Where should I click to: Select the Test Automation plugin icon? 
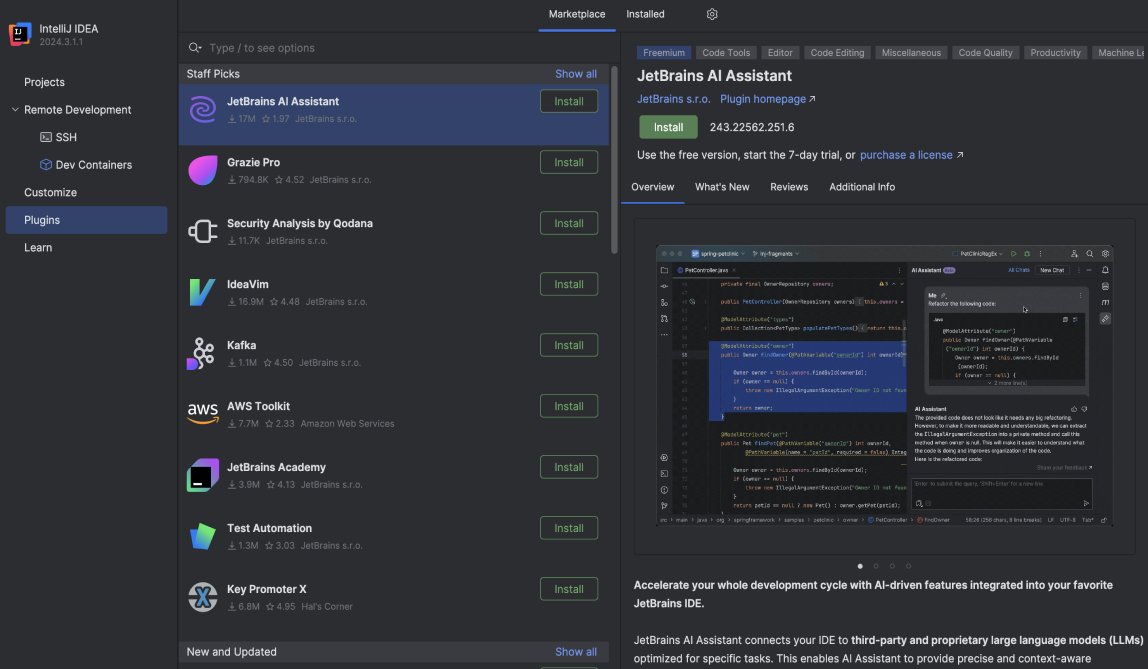click(x=203, y=537)
